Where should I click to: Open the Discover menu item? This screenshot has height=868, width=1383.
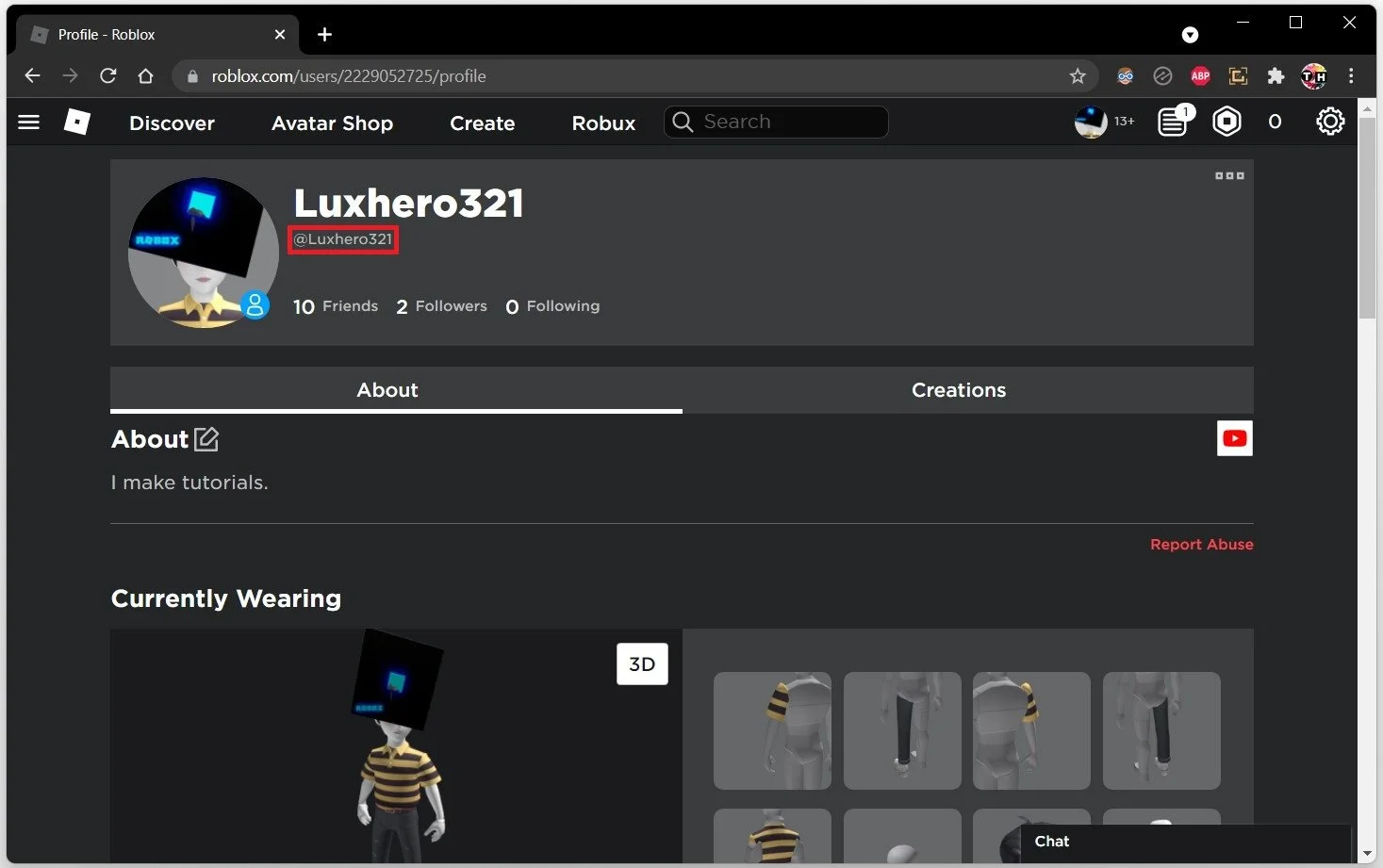tap(173, 123)
